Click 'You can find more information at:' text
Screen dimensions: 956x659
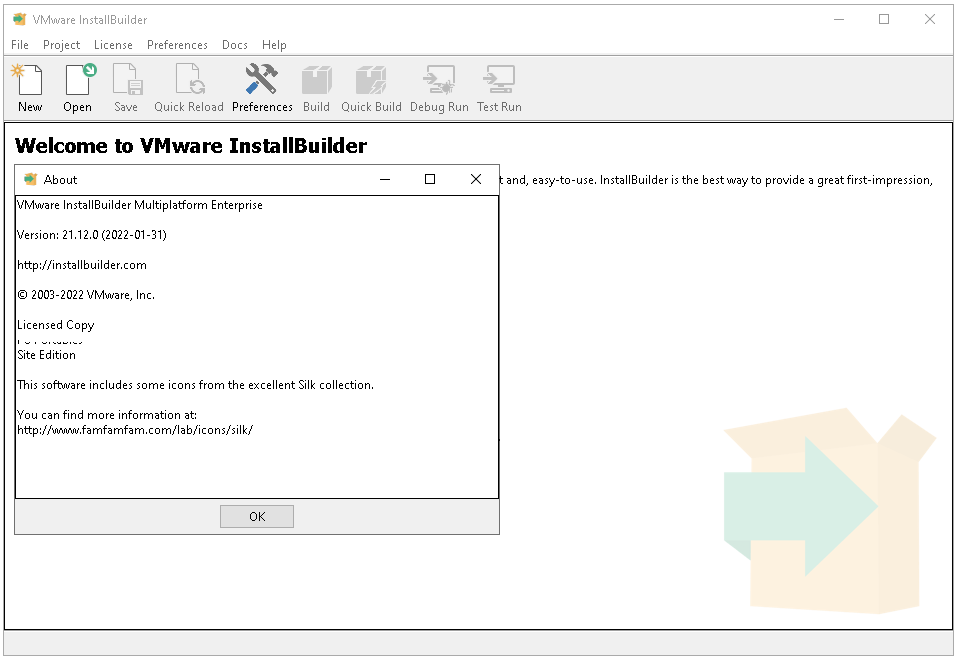[x=107, y=415]
